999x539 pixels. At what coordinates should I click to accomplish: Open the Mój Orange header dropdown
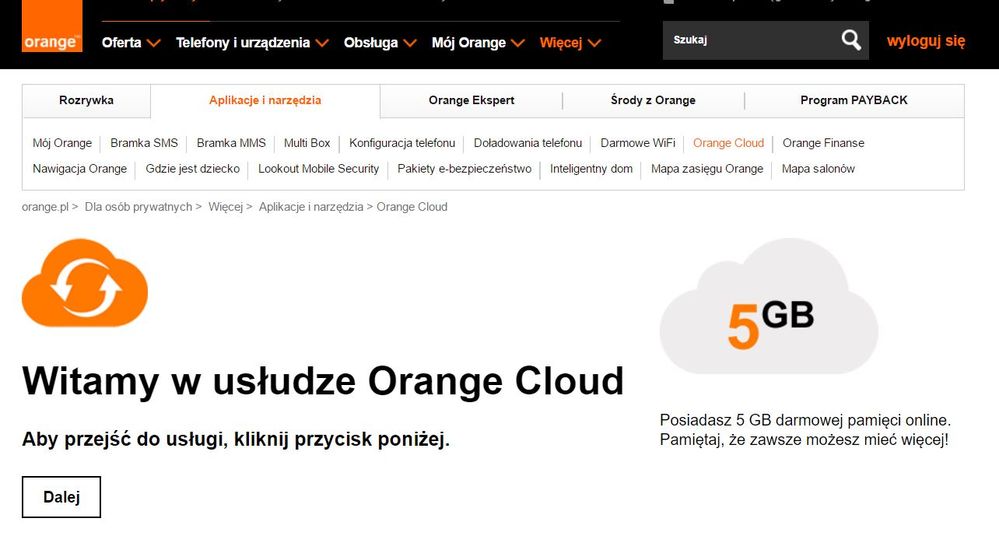click(x=478, y=43)
